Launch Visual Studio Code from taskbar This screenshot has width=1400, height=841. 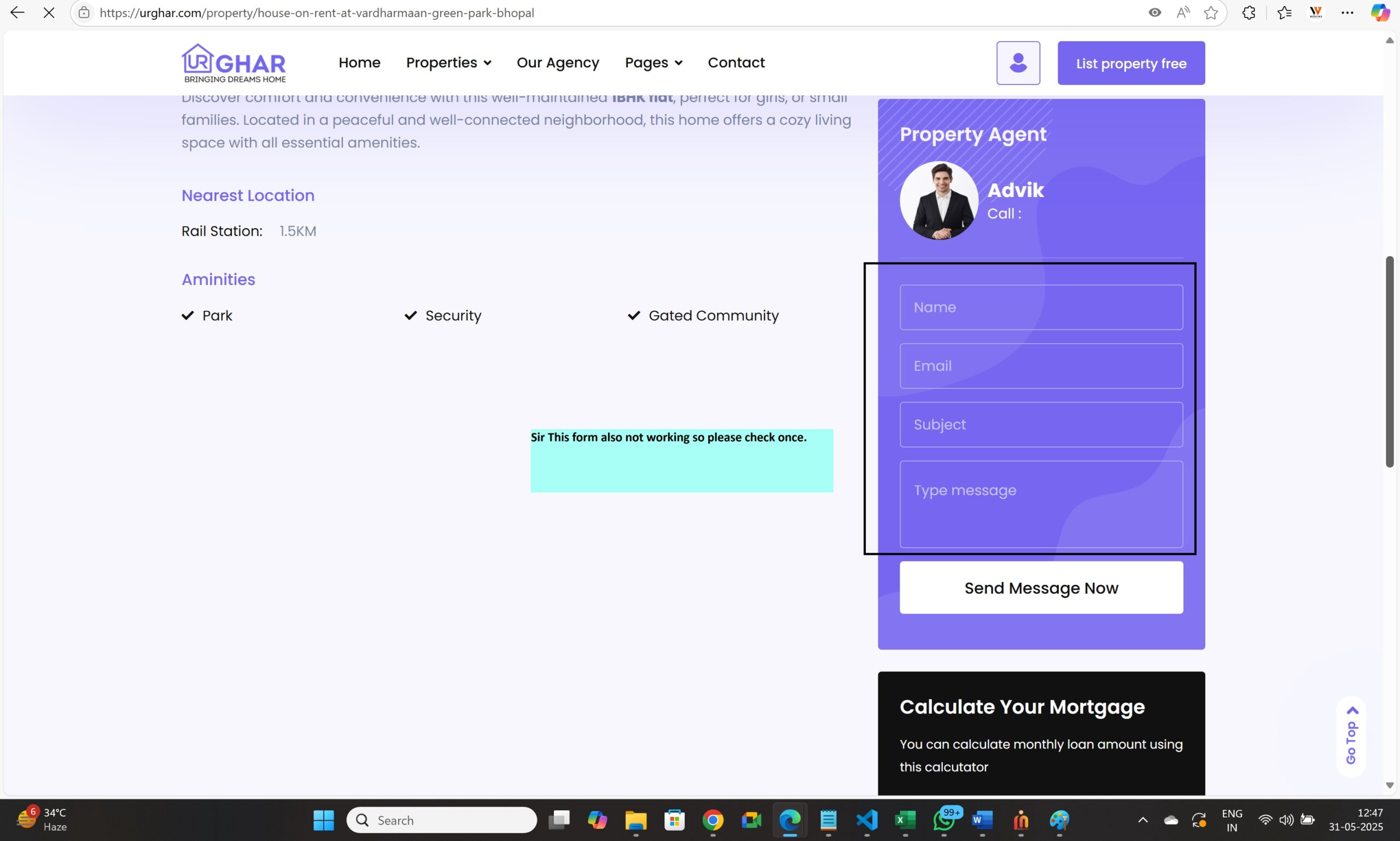(866, 820)
